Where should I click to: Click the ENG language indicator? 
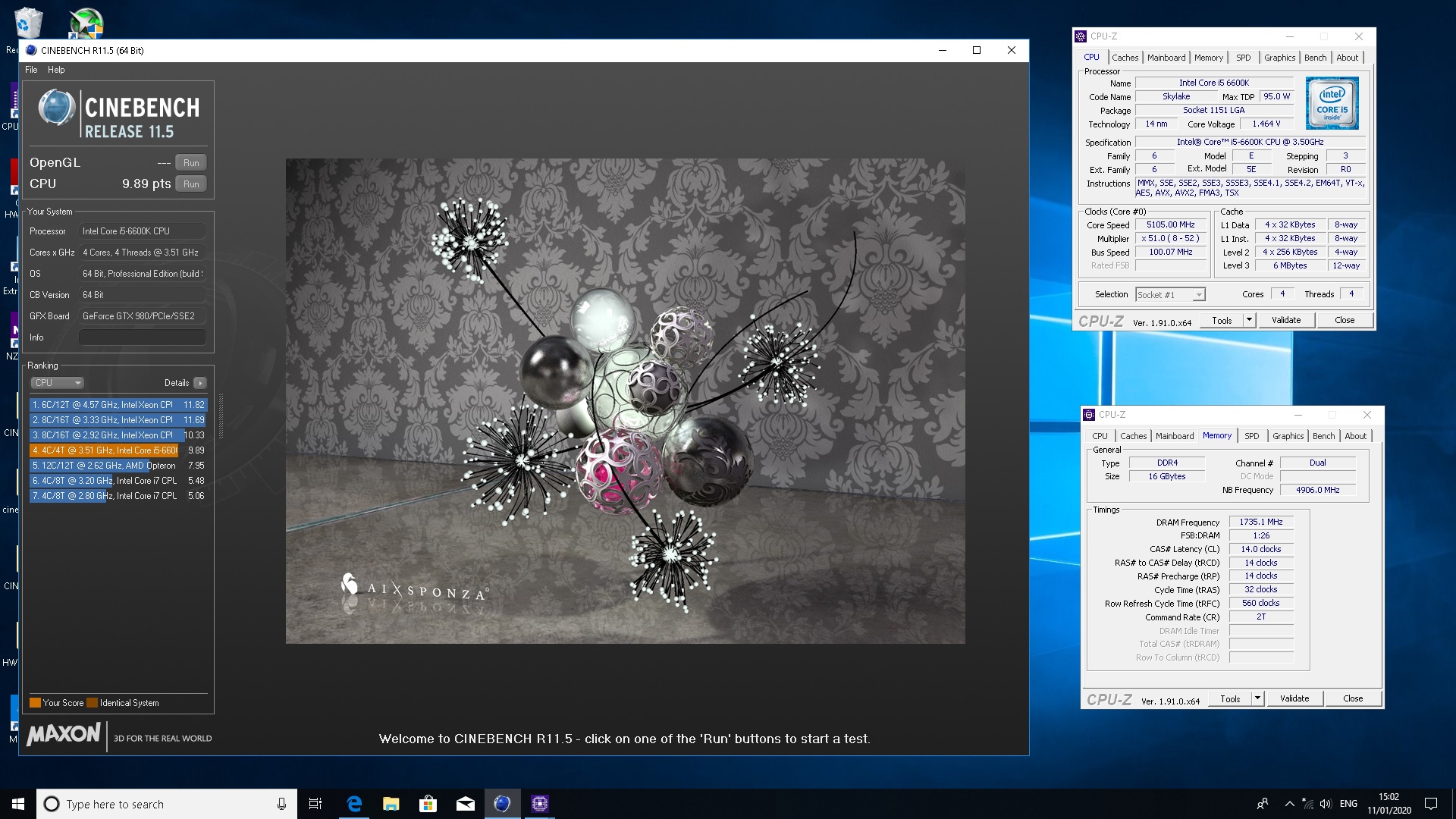tap(1348, 804)
